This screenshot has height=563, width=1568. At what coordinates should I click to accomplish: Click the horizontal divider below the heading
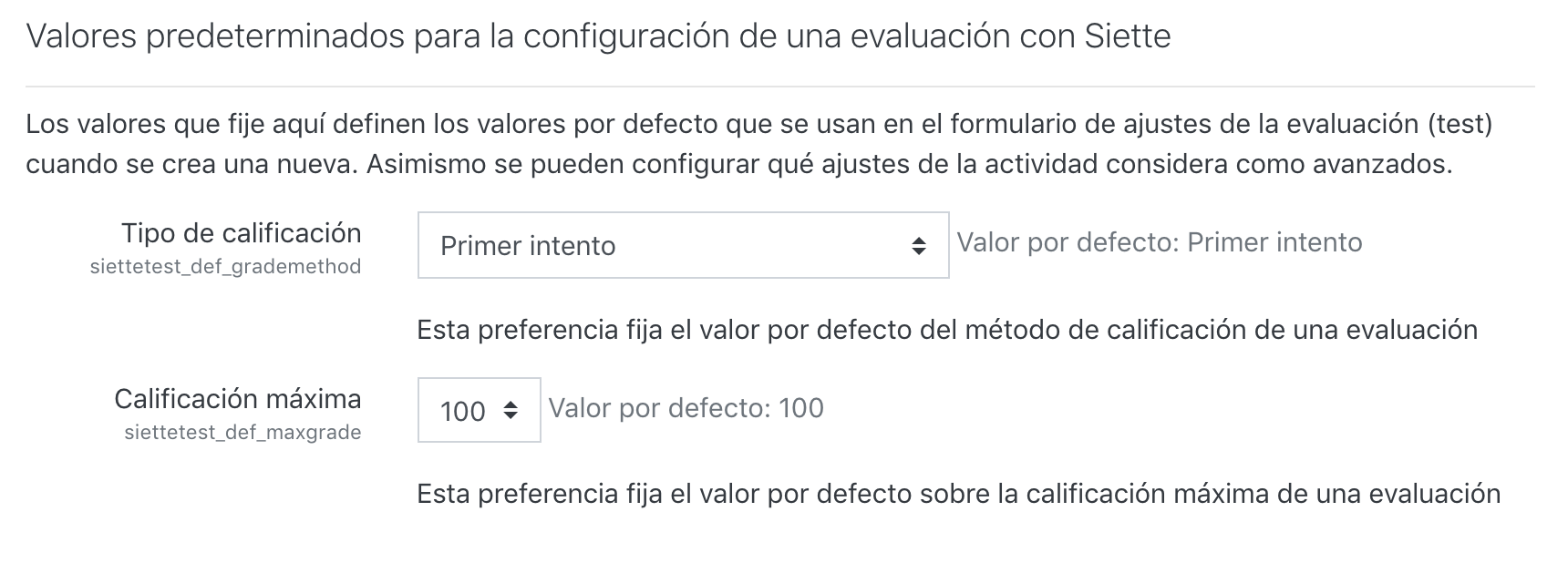click(779, 87)
